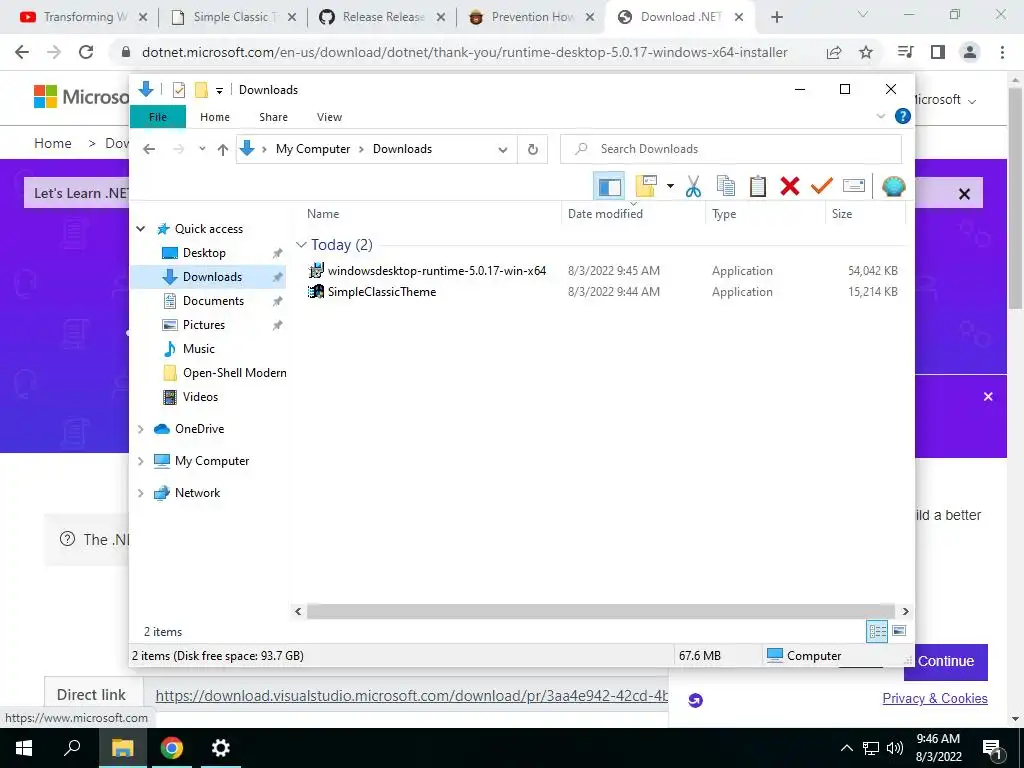Open a new Chrome tab
1024x768 pixels.
tap(776, 17)
